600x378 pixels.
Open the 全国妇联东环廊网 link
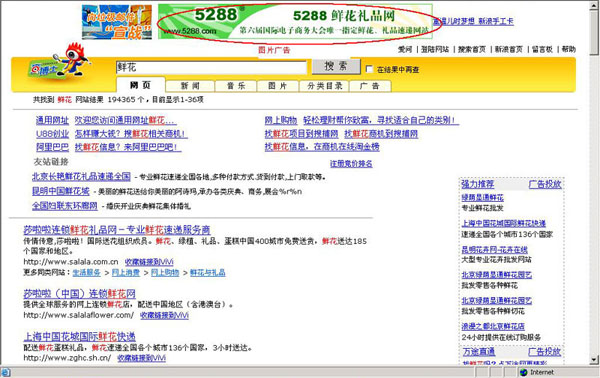pos(65,206)
